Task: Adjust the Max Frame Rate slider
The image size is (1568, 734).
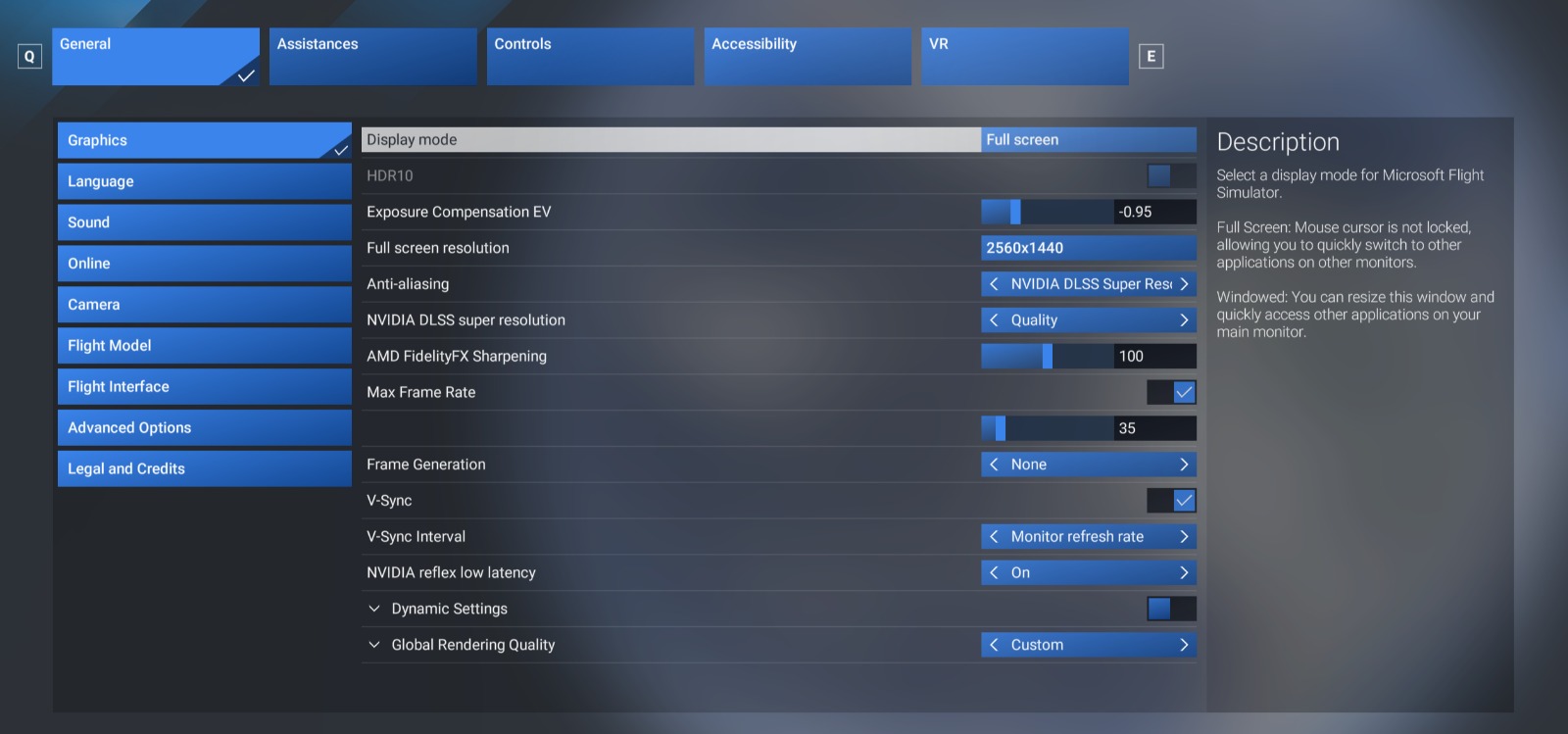Action: [1047, 428]
